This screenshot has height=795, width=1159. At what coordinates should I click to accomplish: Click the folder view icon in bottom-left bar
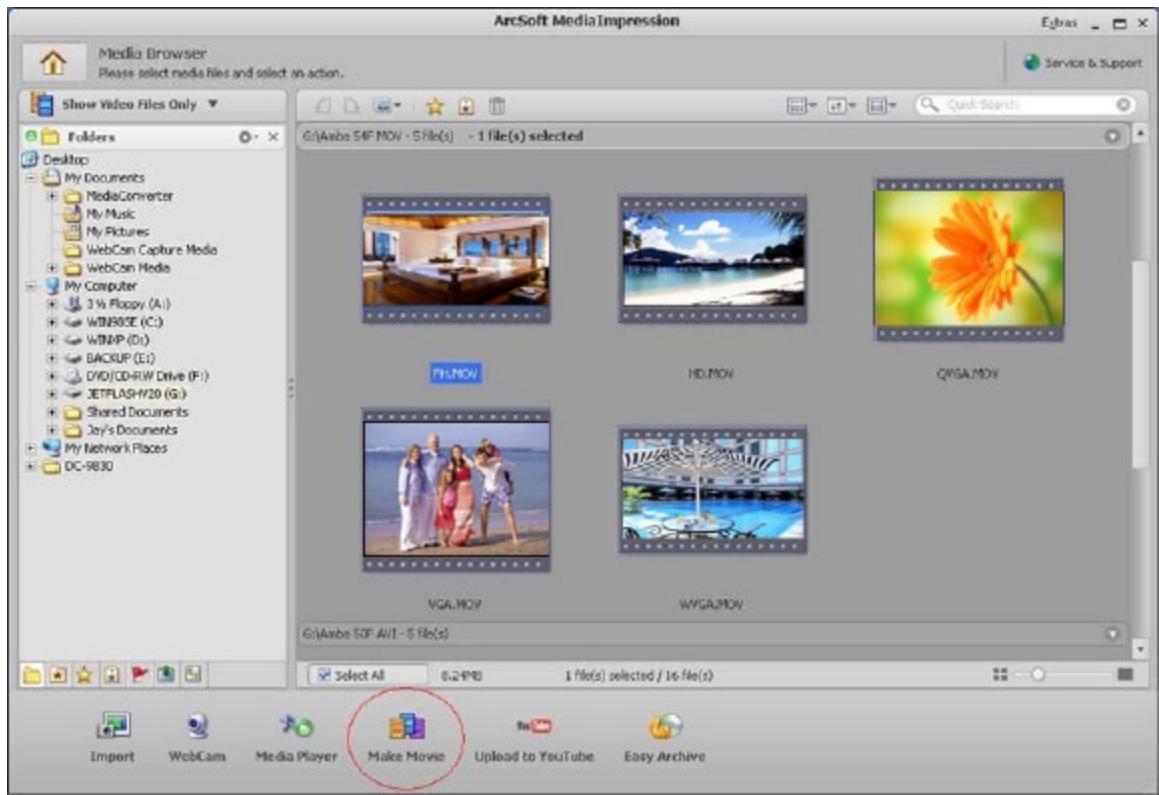[32, 674]
